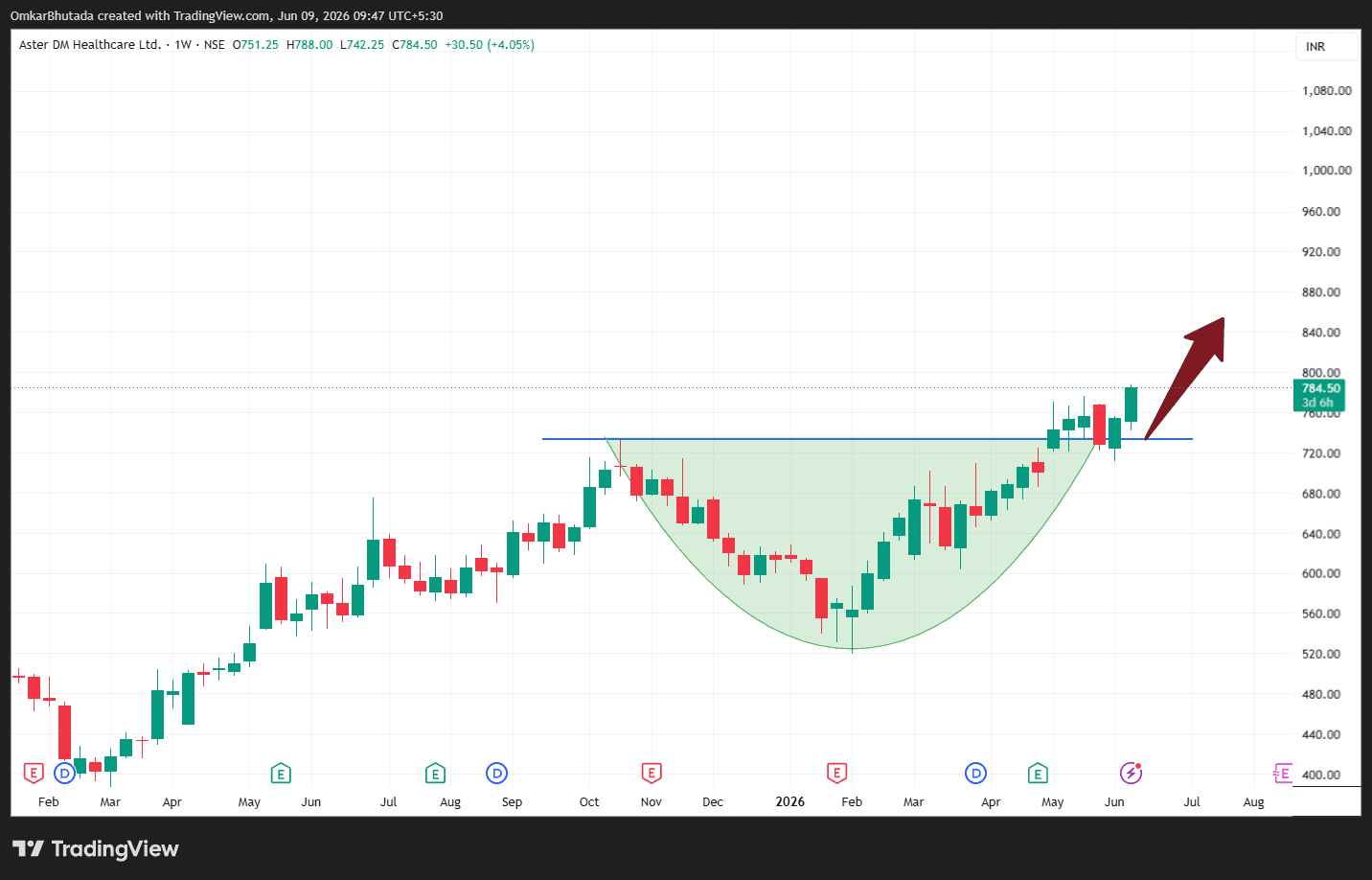Click the high value H788.00
The height and width of the screenshot is (880, 1372).
pyautogui.click(x=309, y=45)
